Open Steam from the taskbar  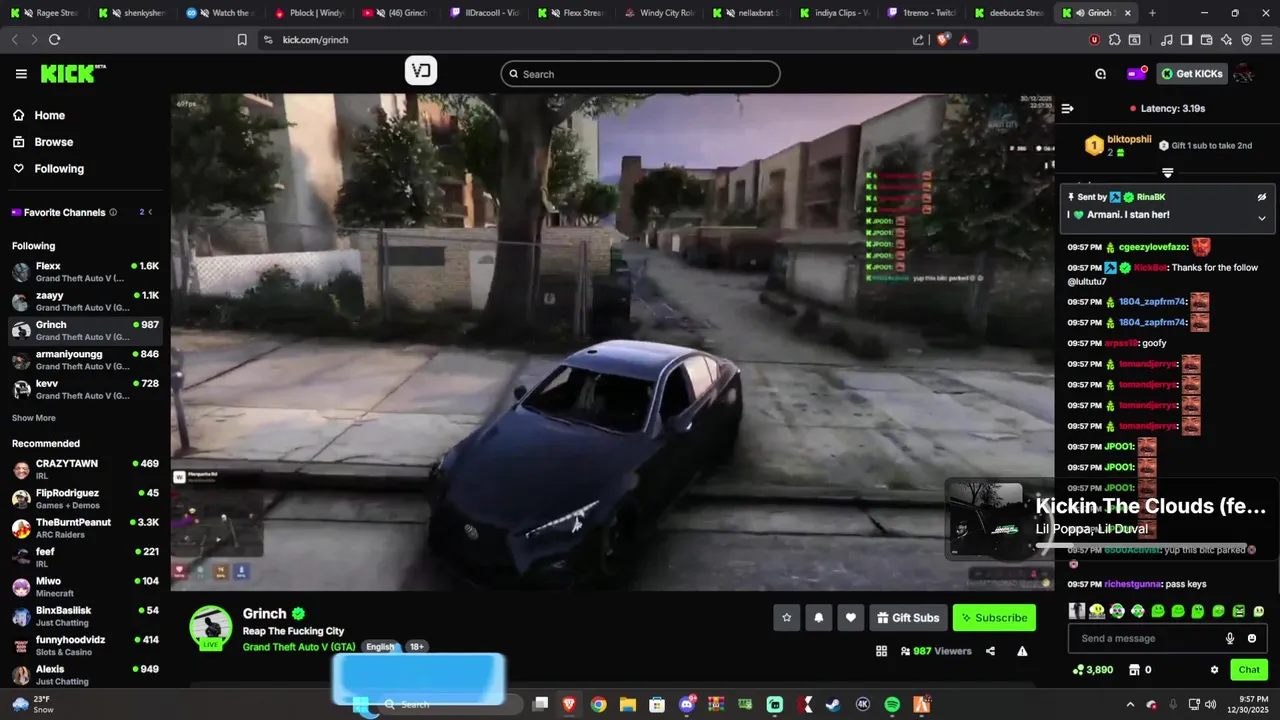click(833, 705)
